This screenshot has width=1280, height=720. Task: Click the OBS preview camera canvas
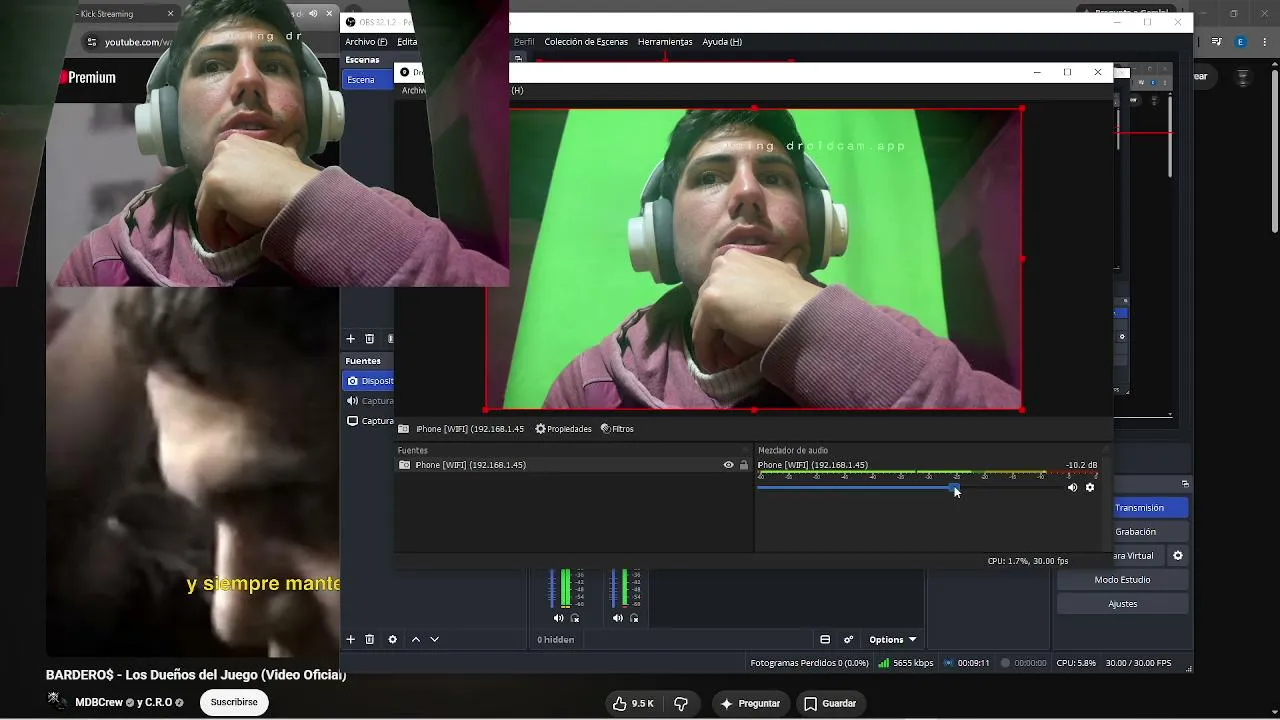(753, 259)
